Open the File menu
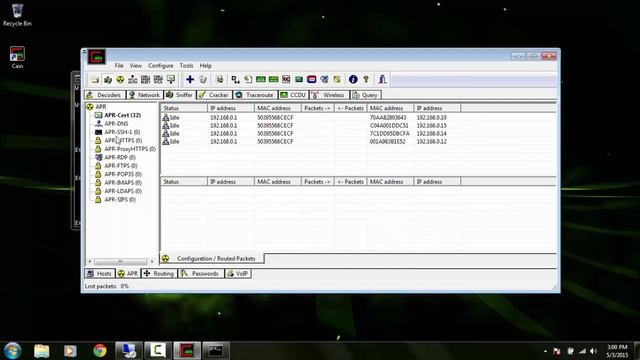The width and height of the screenshot is (640, 360). coord(119,65)
